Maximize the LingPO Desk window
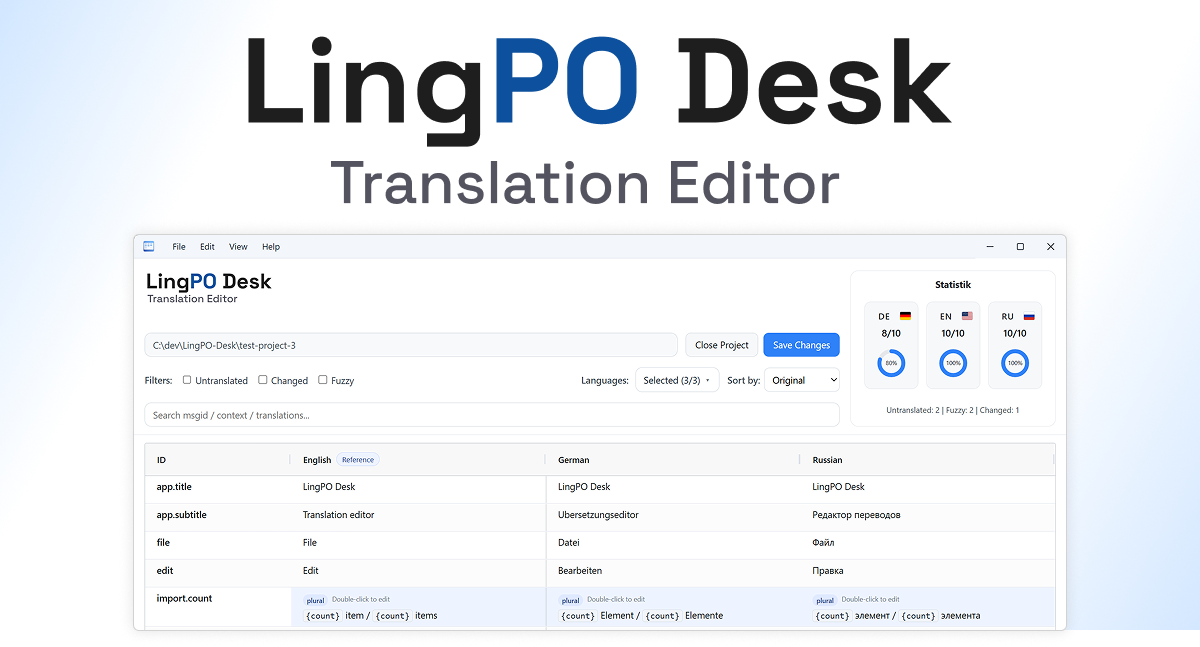This screenshot has width=1200, height=647. [x=1020, y=247]
